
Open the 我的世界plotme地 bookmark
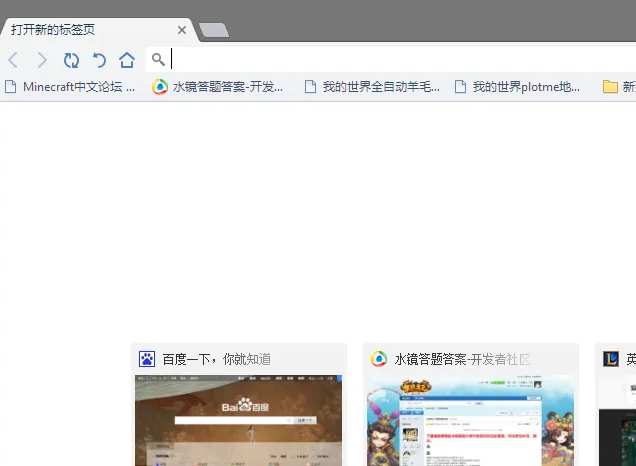point(517,87)
